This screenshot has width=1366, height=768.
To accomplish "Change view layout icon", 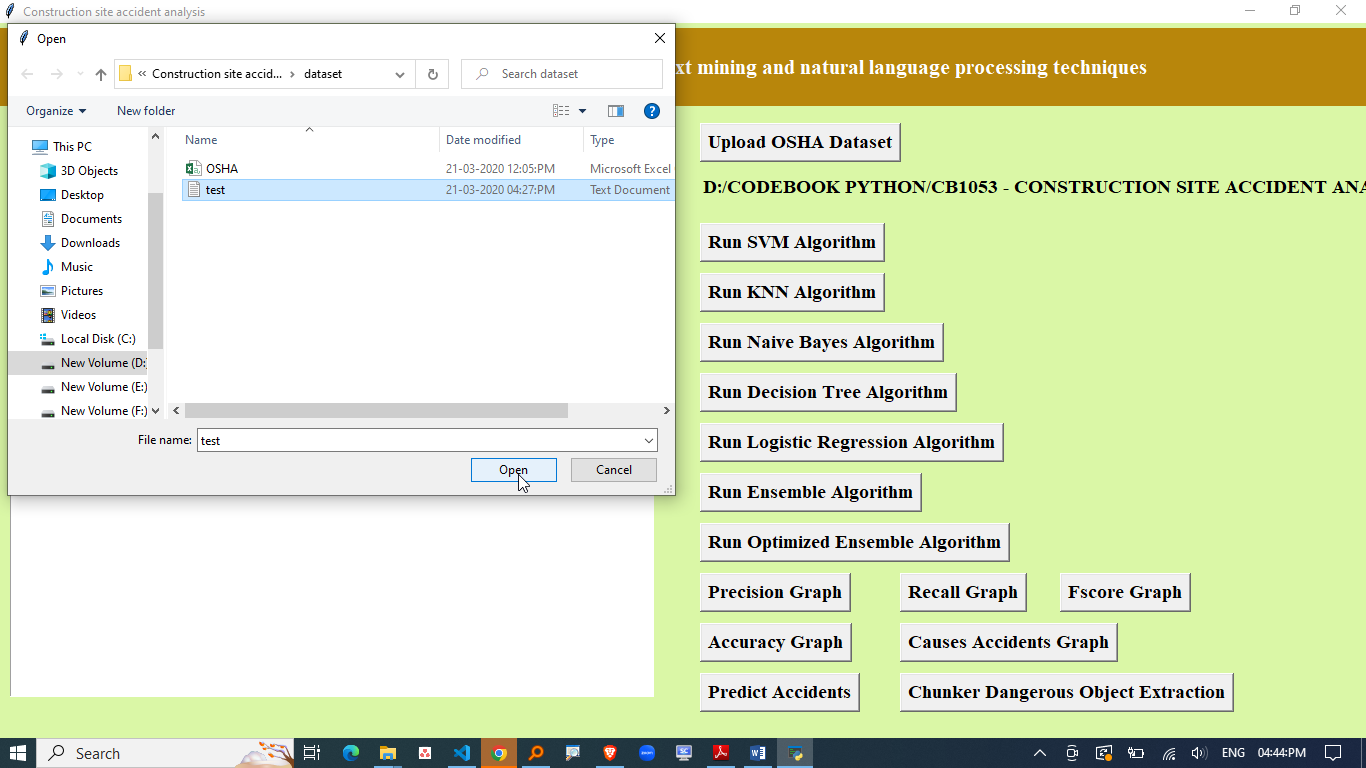I will pos(561,111).
